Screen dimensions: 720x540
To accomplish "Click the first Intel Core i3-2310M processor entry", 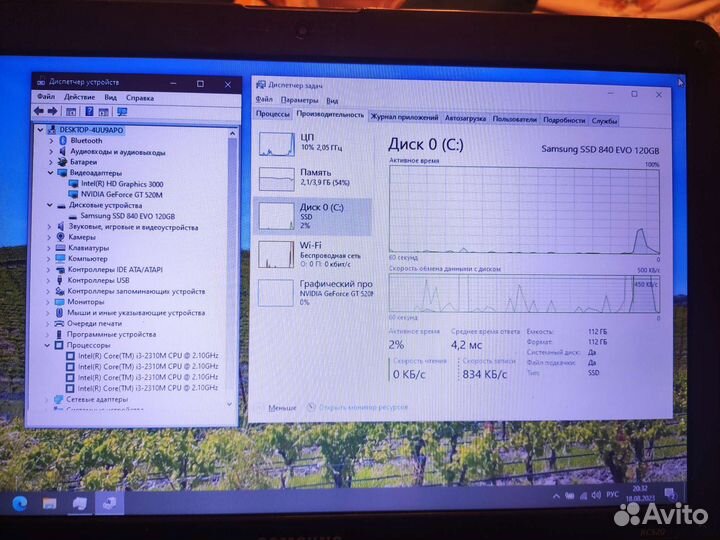I will coord(148,355).
